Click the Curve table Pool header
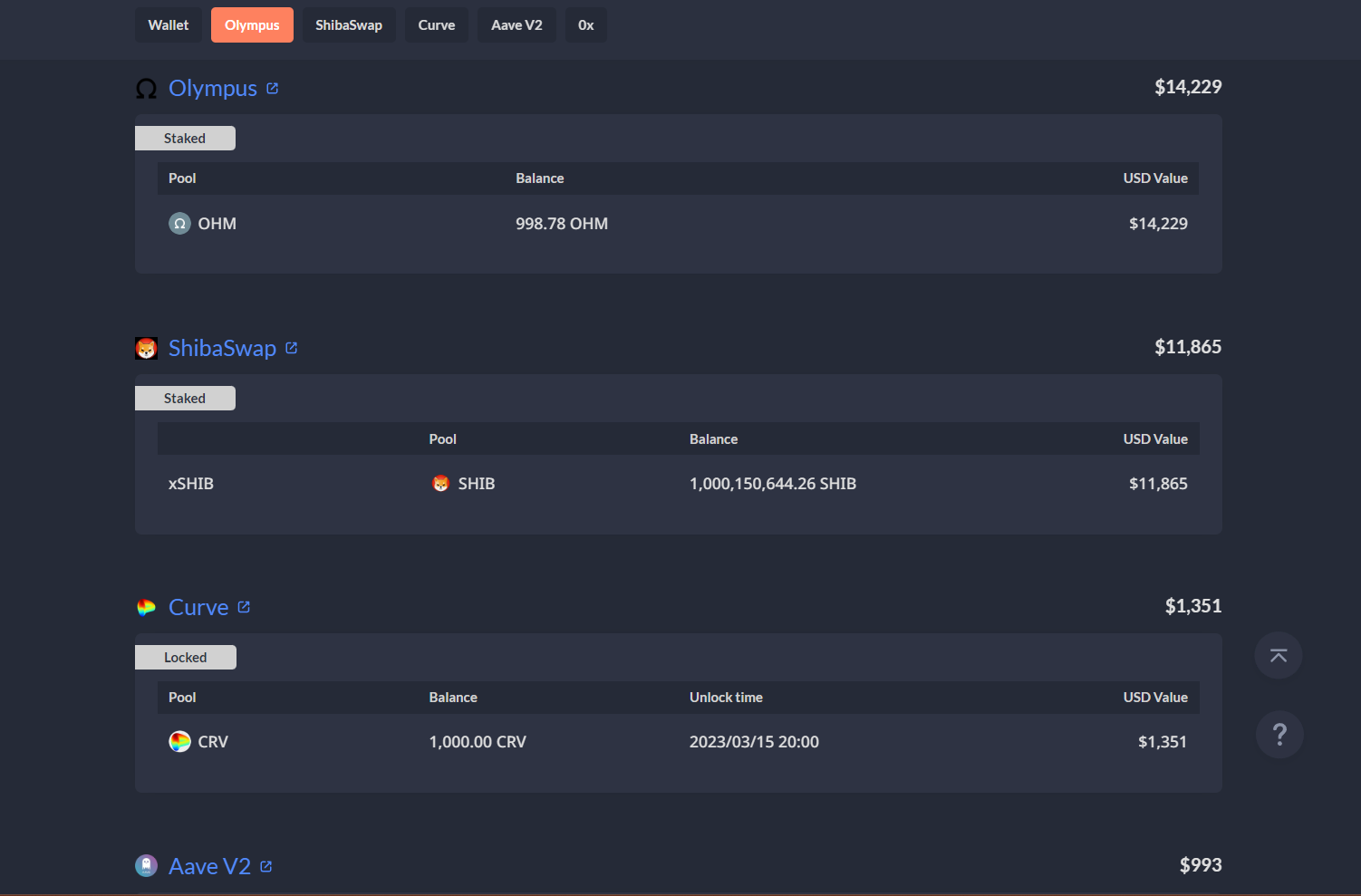 (182, 698)
